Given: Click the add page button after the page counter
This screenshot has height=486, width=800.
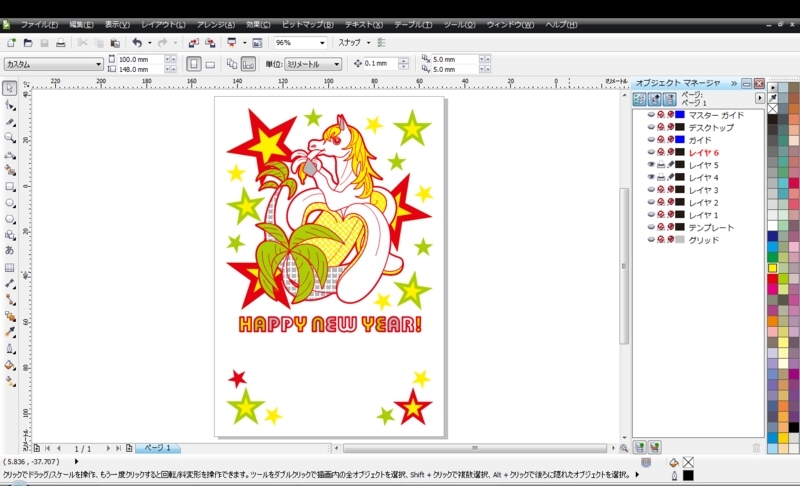Looking at the screenshot, I should tap(129, 448).
